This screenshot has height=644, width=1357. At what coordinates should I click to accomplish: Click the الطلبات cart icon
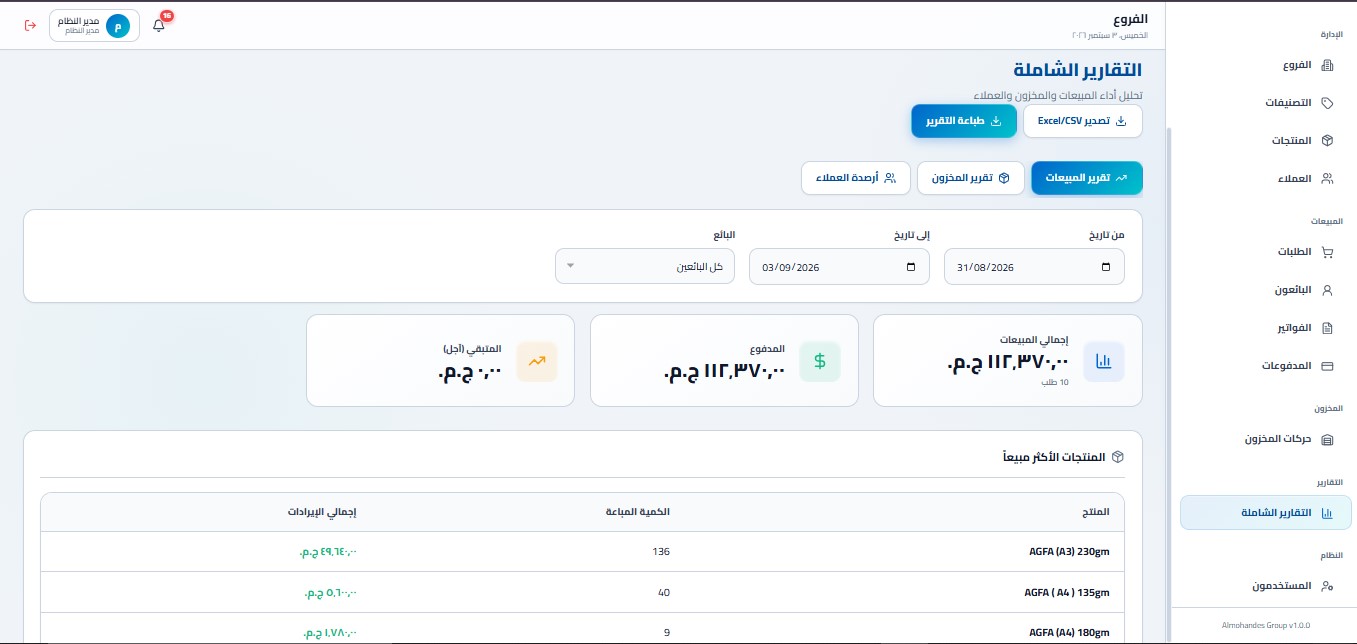point(1328,252)
